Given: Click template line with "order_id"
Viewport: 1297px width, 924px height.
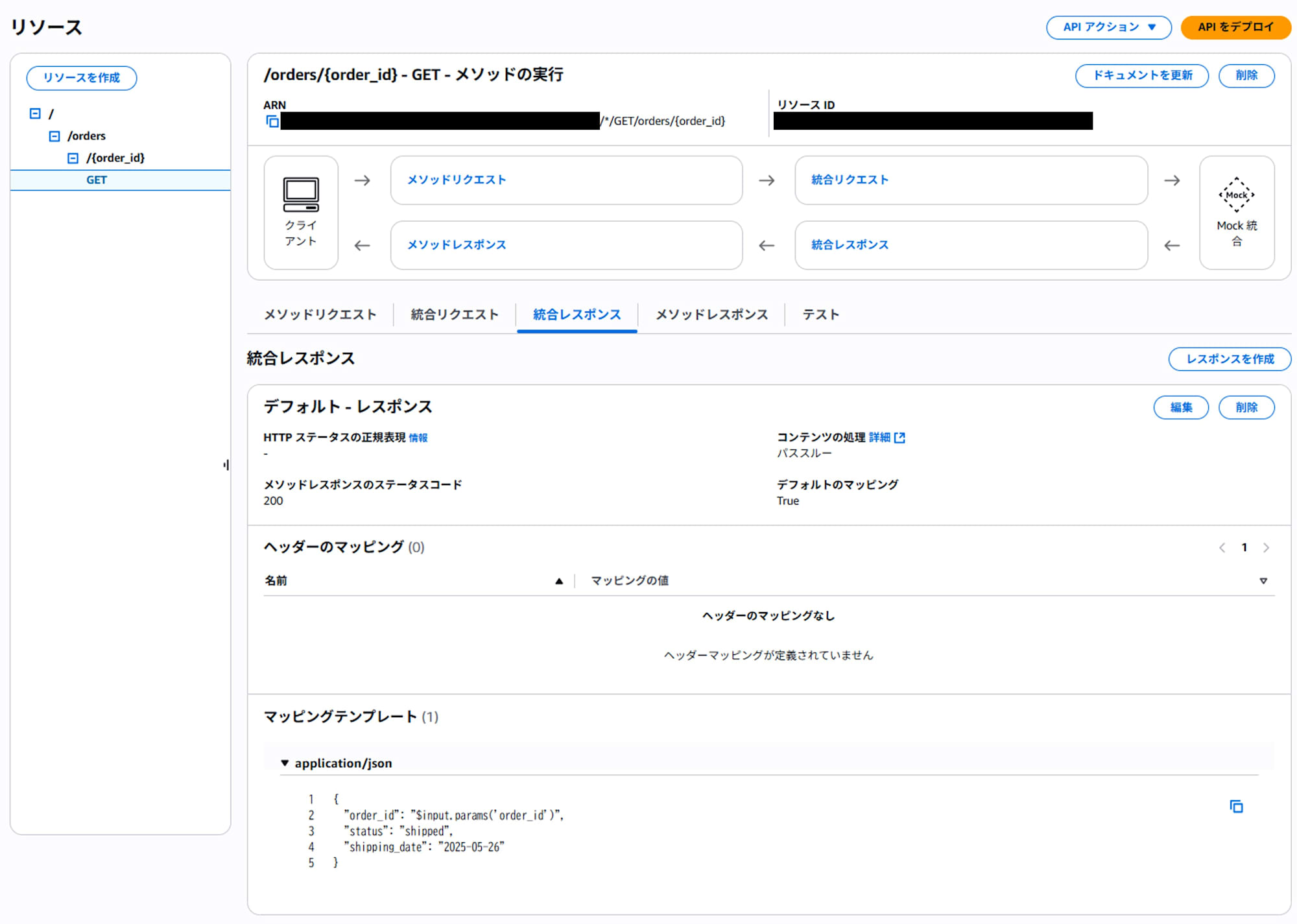Looking at the screenshot, I should click(454, 816).
